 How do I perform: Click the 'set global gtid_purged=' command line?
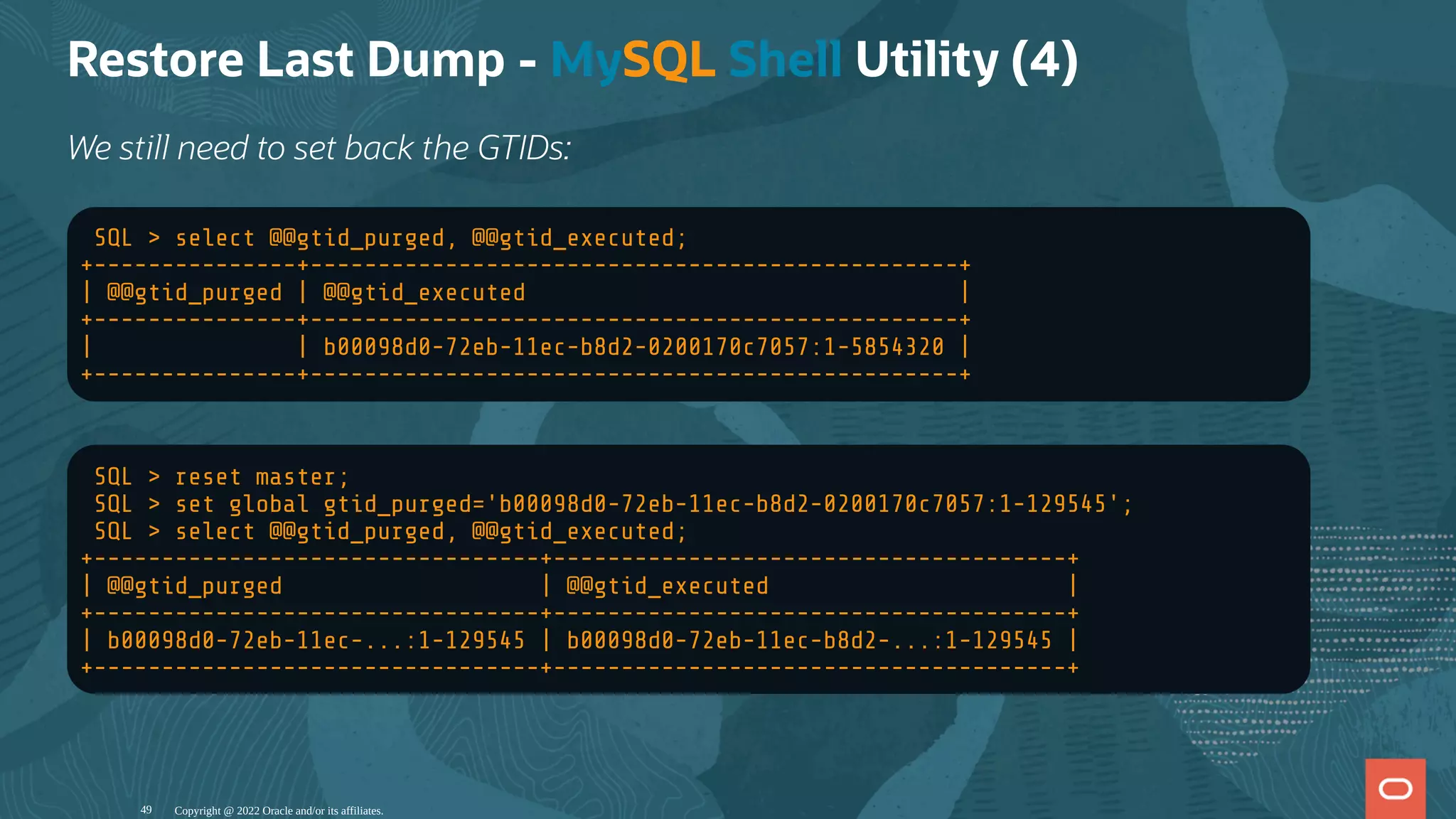click(x=614, y=504)
